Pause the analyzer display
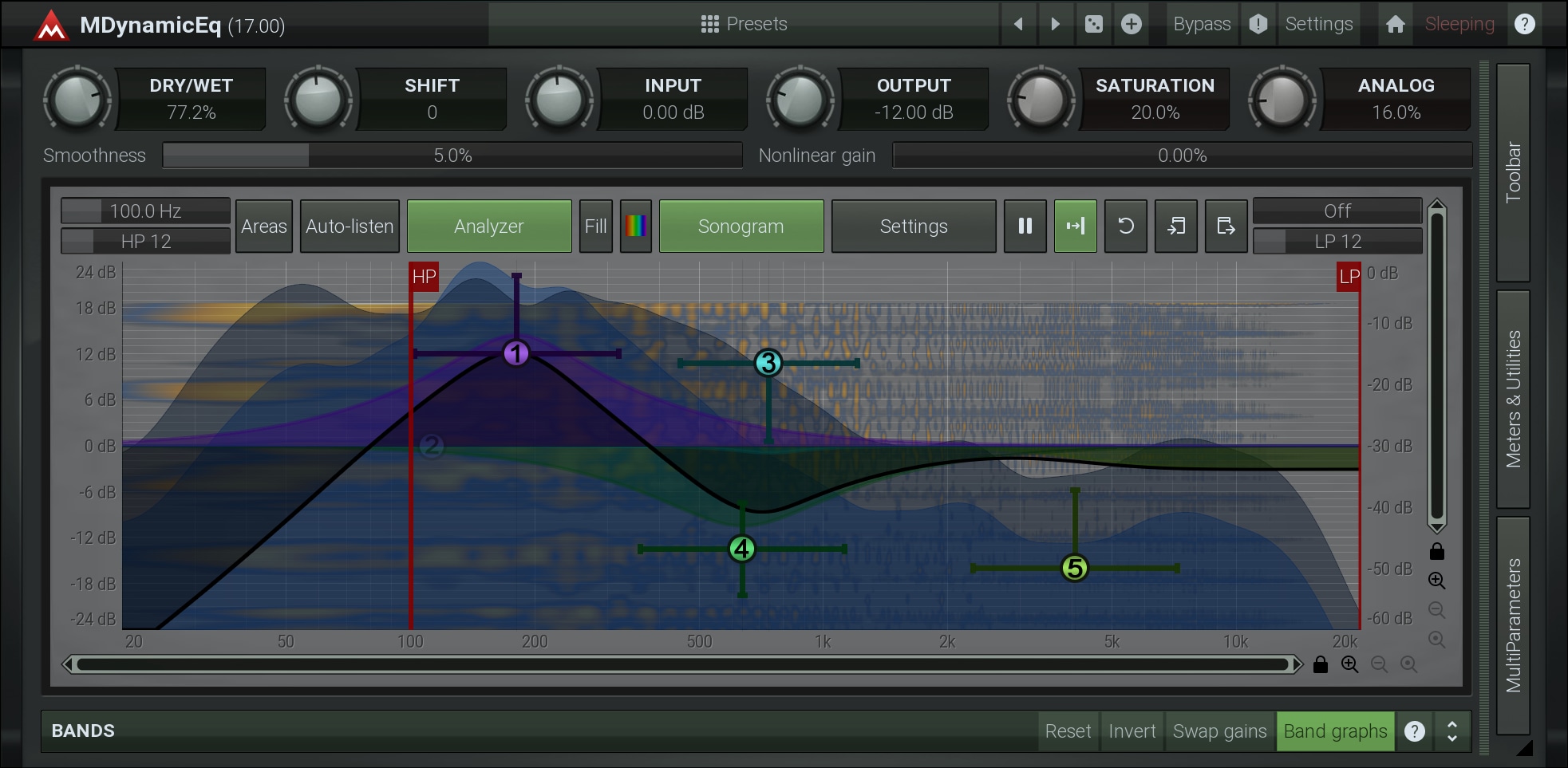The height and width of the screenshot is (768, 1568). point(1025,226)
